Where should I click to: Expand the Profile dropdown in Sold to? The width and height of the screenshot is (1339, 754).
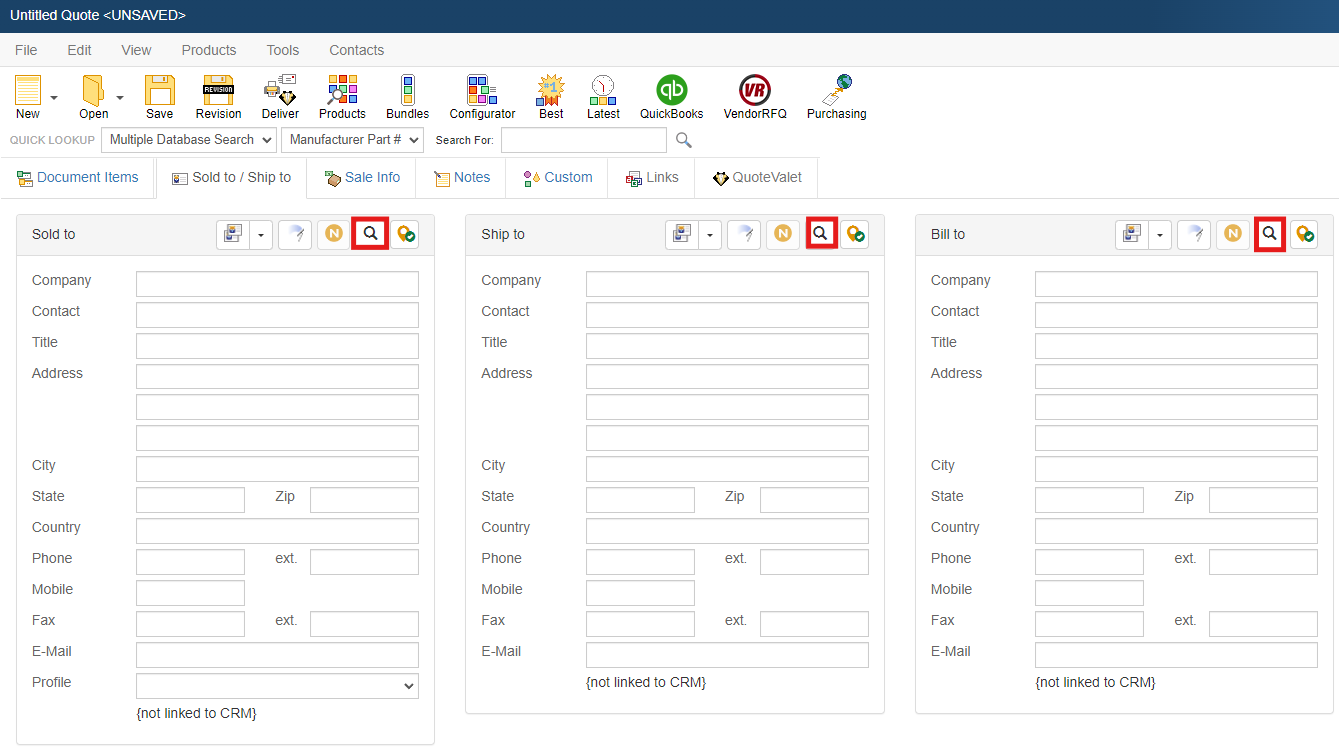[x=277, y=686]
